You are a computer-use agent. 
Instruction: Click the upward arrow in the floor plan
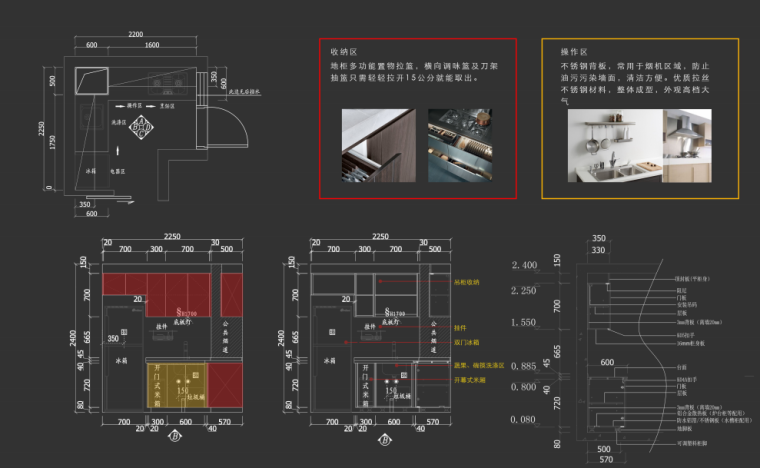(x=116, y=149)
